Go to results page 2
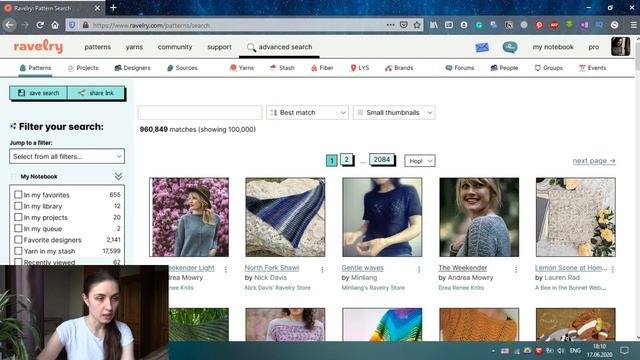 pyautogui.click(x=346, y=160)
